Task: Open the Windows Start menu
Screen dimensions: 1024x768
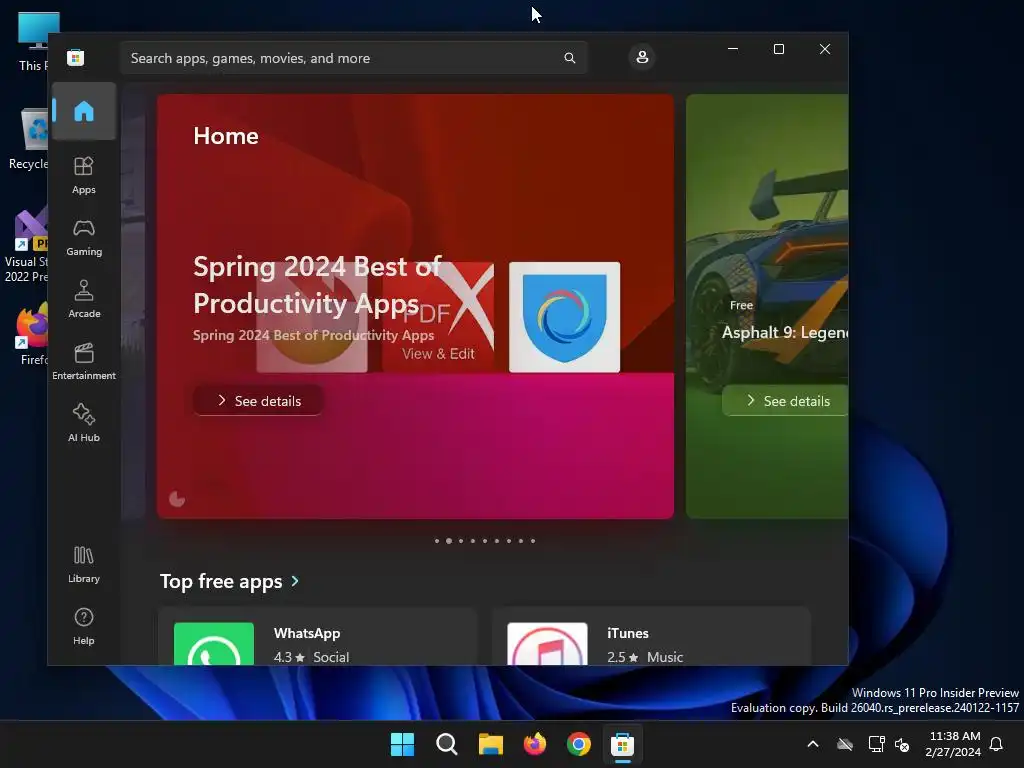Action: pos(402,744)
